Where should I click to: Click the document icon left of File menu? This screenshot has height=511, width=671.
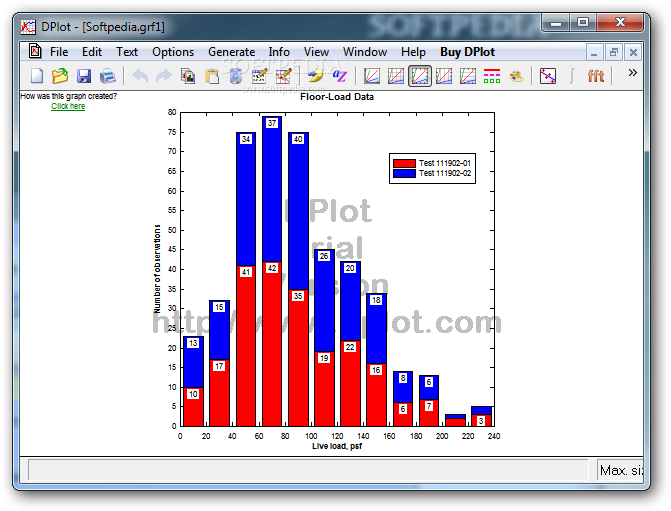35,51
